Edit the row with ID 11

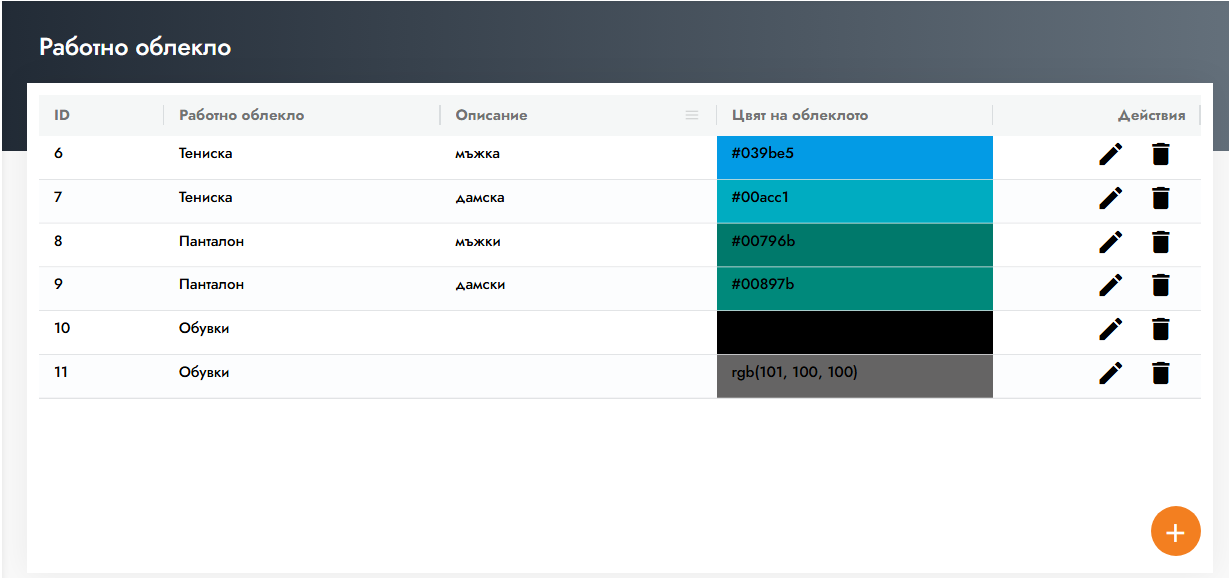[x=1110, y=373]
